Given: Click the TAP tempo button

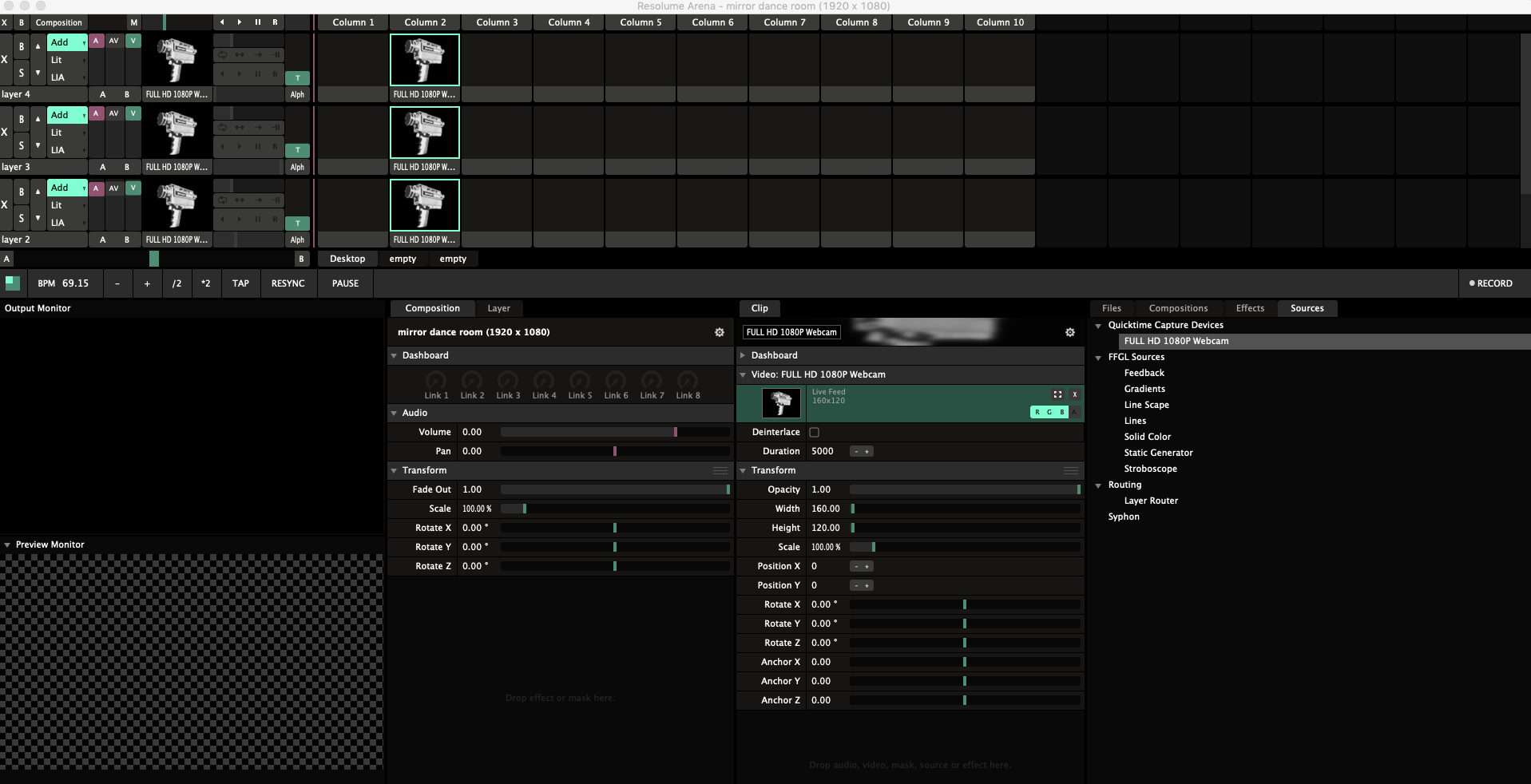Looking at the screenshot, I should [240, 283].
